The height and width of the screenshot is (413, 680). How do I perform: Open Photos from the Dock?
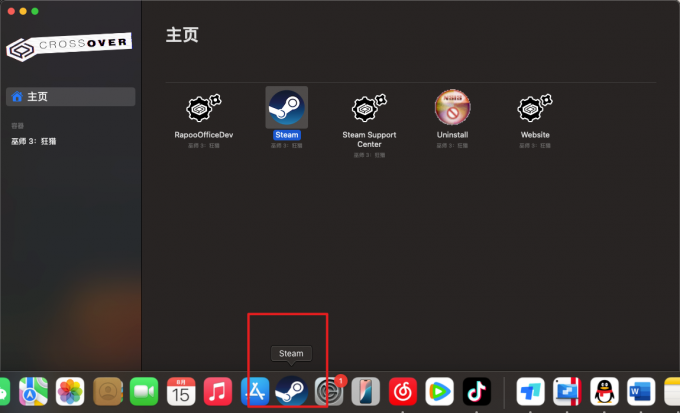(70, 392)
